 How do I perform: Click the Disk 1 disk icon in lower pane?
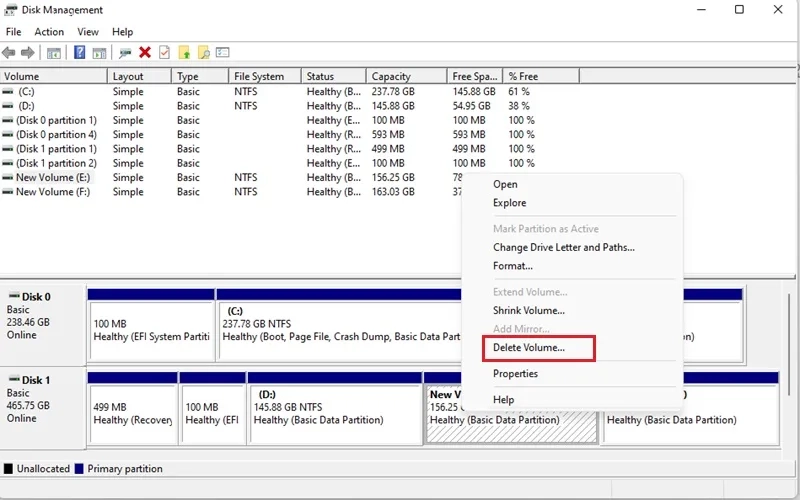point(14,380)
